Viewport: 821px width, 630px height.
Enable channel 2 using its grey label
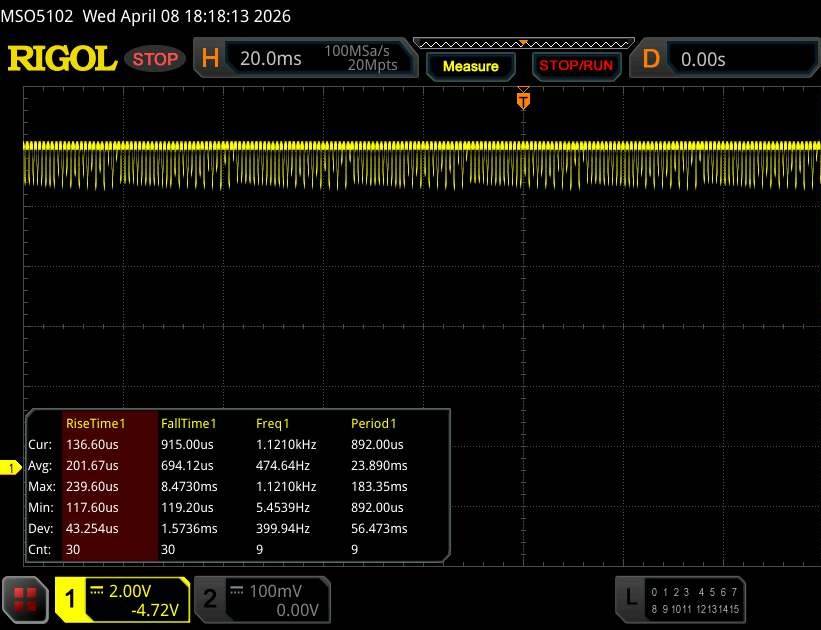[209, 597]
